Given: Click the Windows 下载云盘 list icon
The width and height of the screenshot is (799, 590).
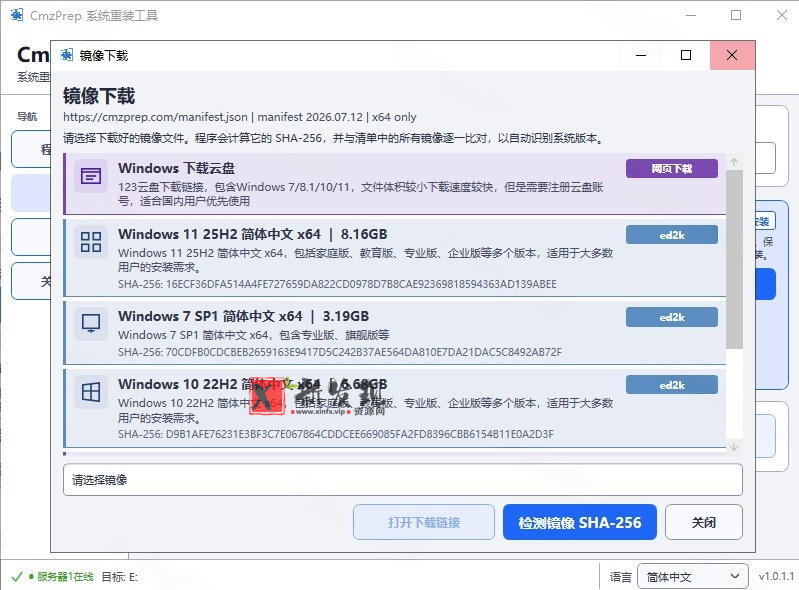Looking at the screenshot, I should pyautogui.click(x=91, y=176).
